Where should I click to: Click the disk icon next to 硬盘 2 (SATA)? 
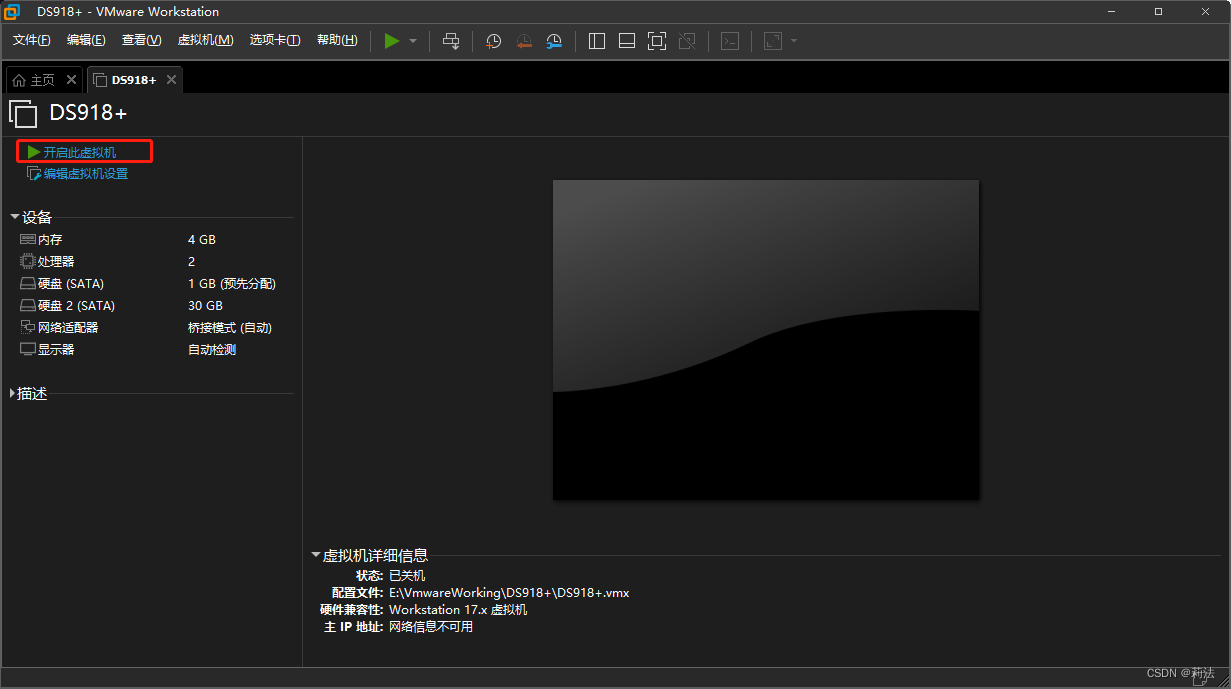[x=28, y=306]
